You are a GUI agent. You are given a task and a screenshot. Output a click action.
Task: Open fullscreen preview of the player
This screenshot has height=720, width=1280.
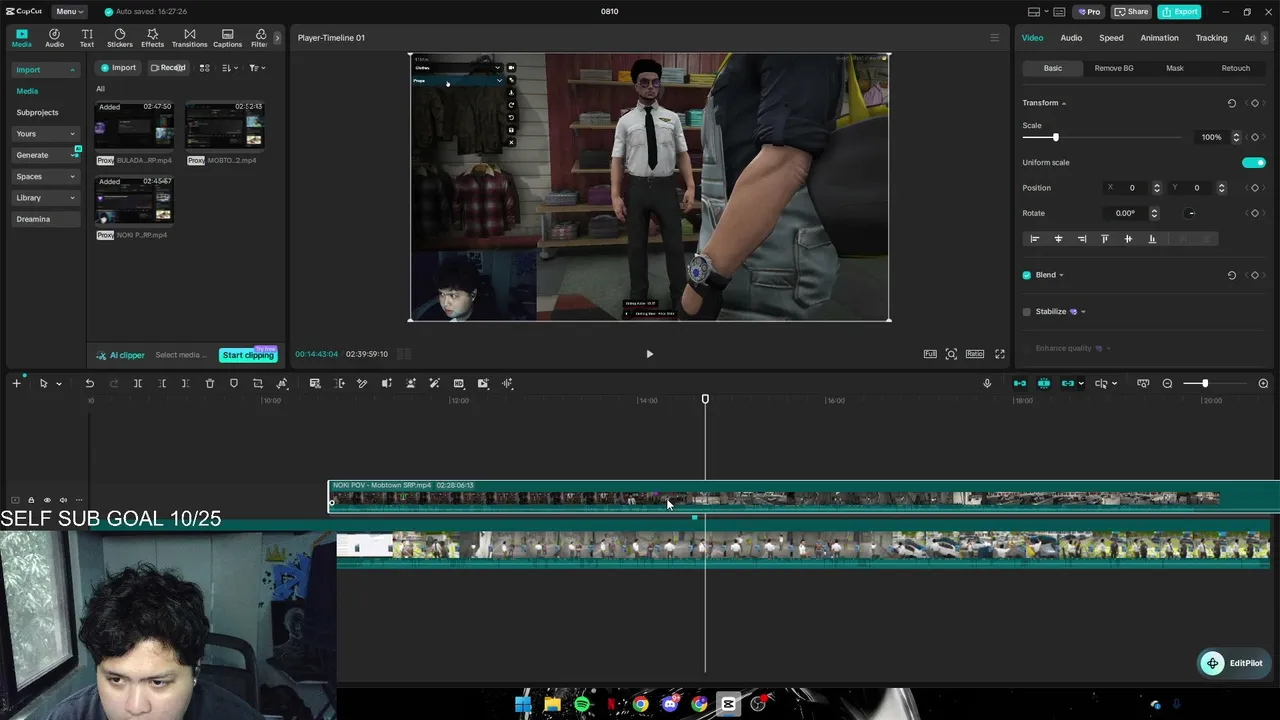(x=999, y=354)
